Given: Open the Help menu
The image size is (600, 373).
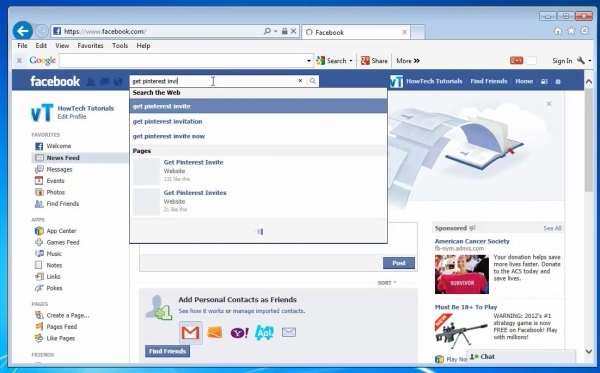Looking at the screenshot, I should pos(143,46).
